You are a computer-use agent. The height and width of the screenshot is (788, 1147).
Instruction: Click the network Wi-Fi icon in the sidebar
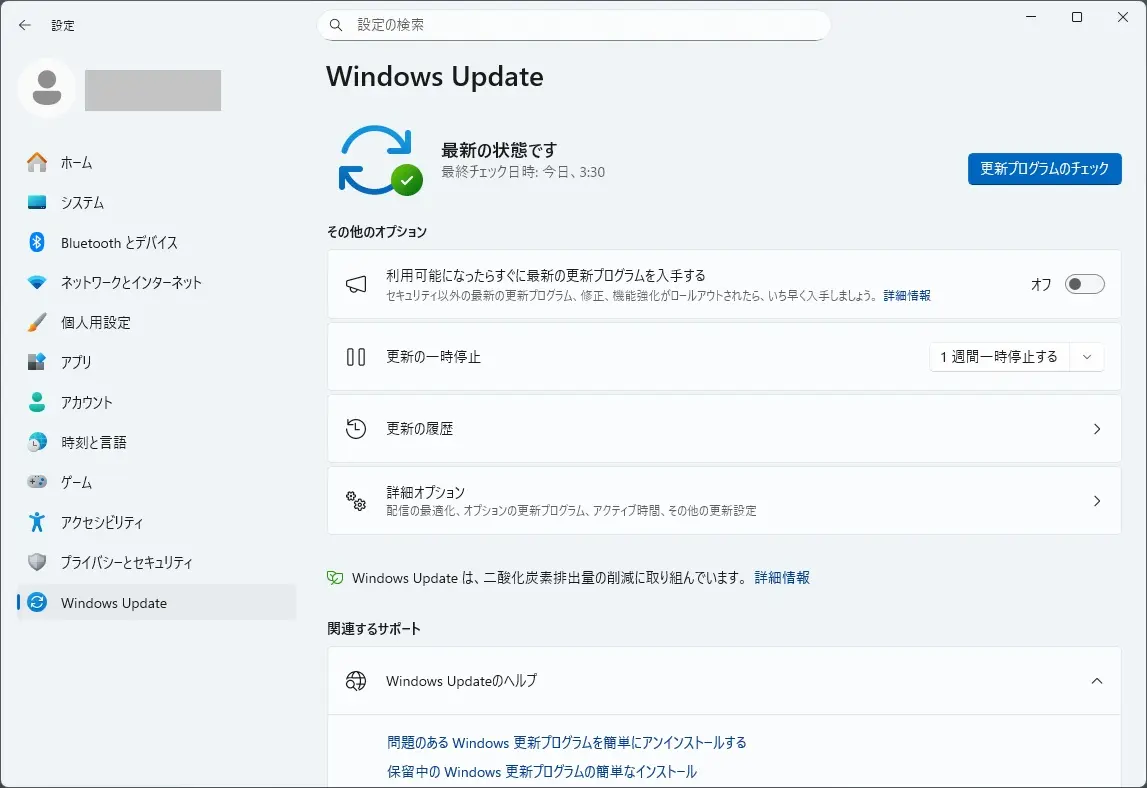point(37,282)
